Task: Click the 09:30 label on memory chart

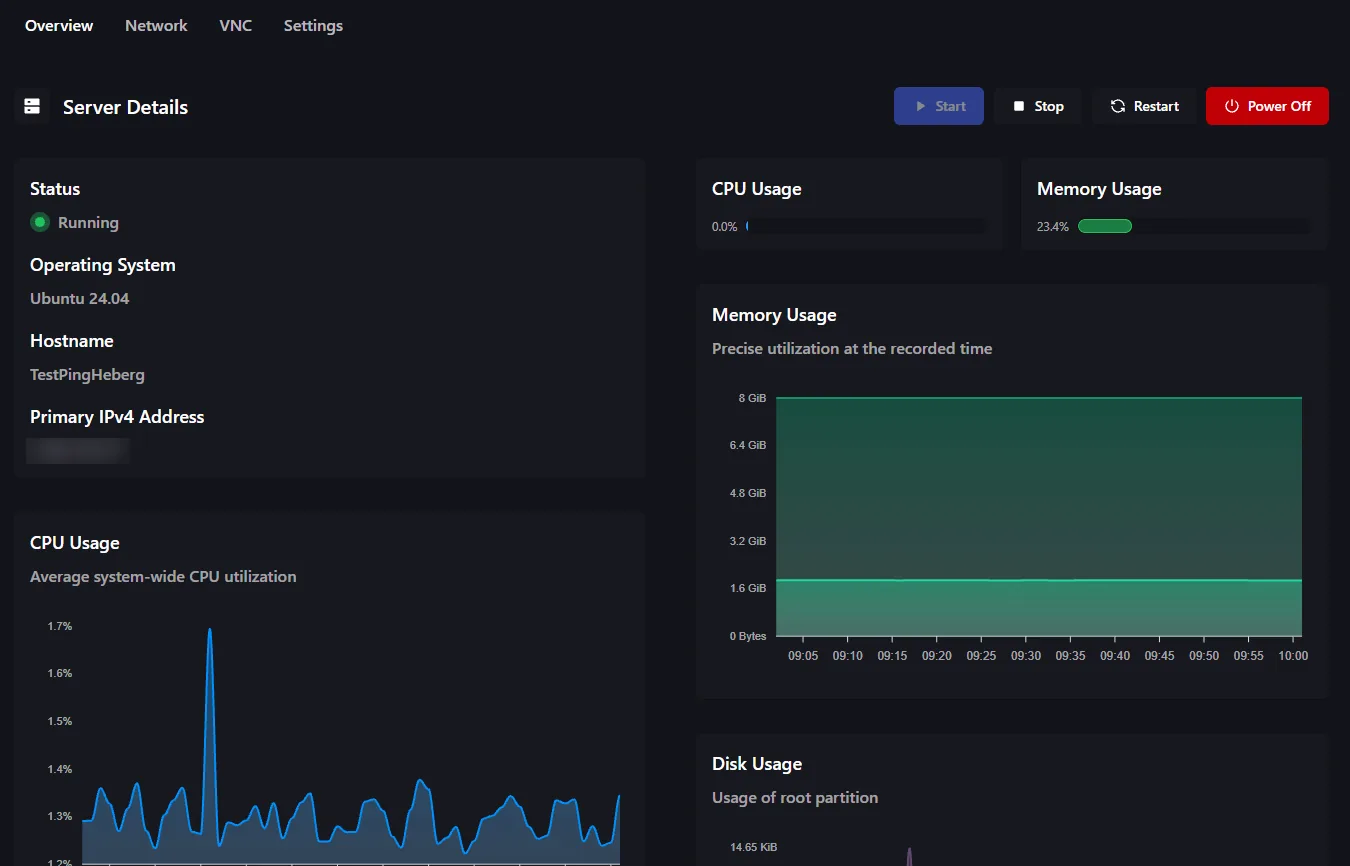Action: 1026,656
